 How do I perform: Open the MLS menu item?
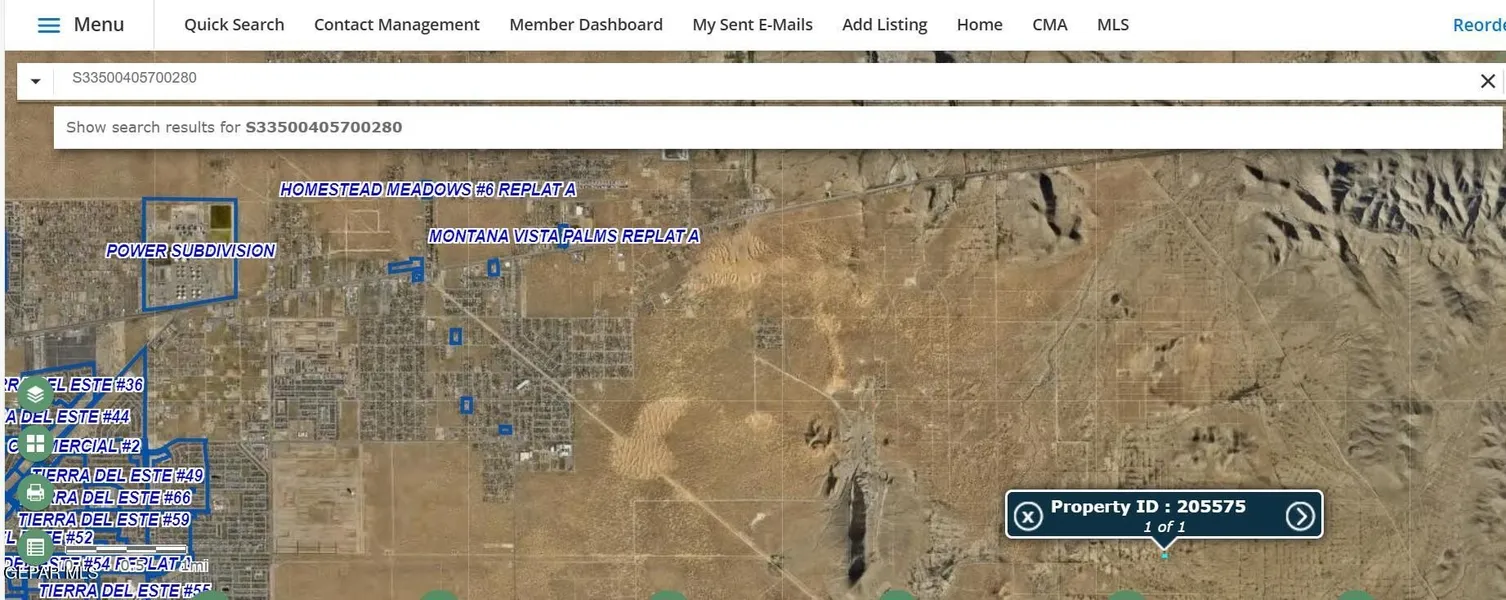pos(1112,25)
